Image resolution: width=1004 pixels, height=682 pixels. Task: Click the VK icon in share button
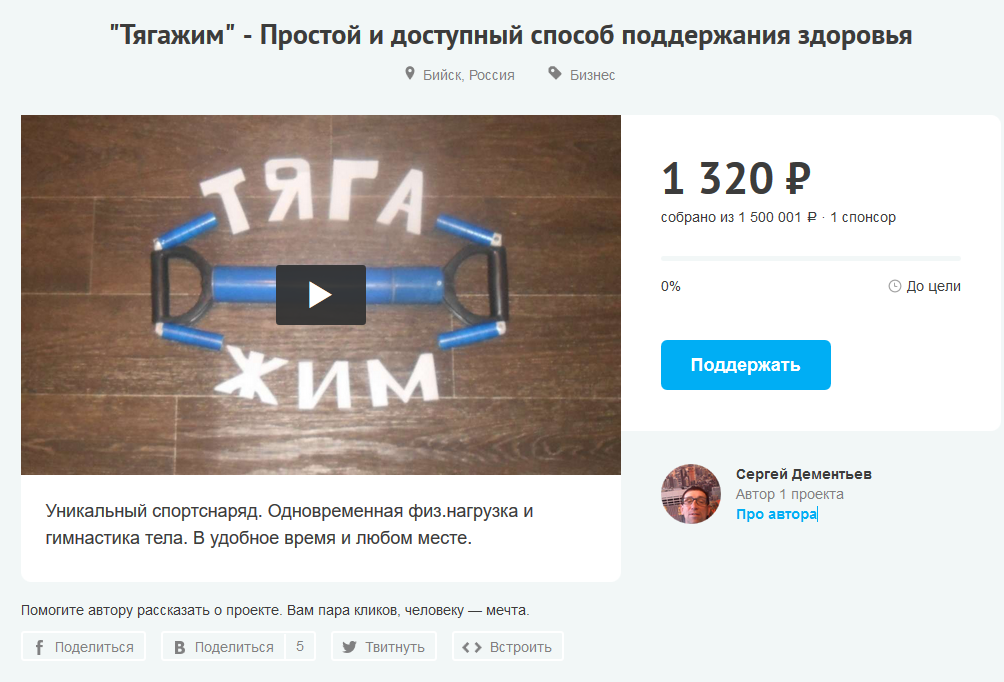pyautogui.click(x=180, y=647)
